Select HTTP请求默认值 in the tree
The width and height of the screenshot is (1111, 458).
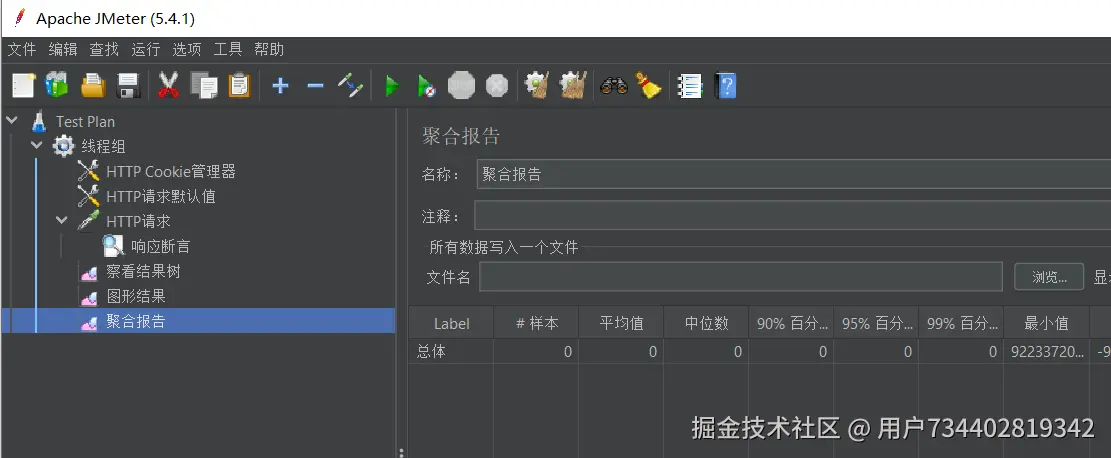[161, 196]
